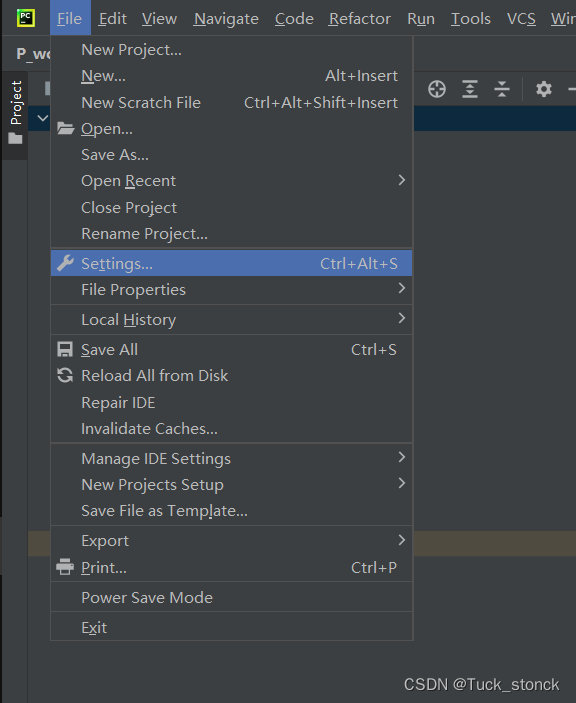576x703 pixels.
Task: Select Rename Project... menu entry
Action: coord(231,234)
